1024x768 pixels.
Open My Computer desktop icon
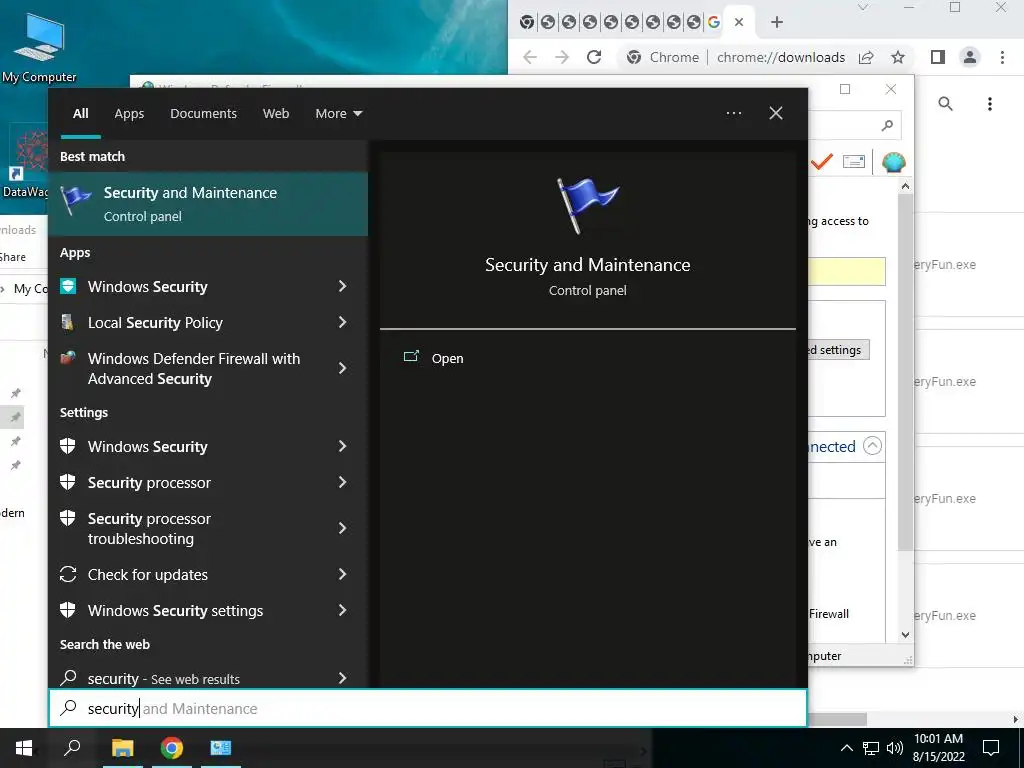[39, 49]
